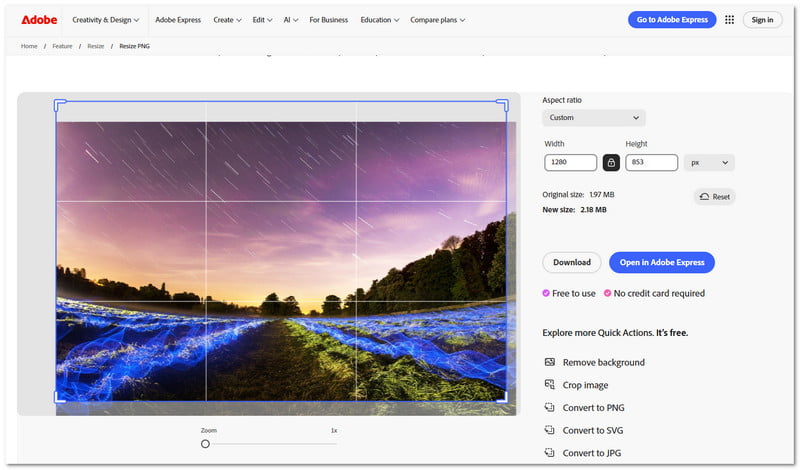Click the bottom-right crop corner handle
Screen dimensions: 800x470
(x=503, y=397)
